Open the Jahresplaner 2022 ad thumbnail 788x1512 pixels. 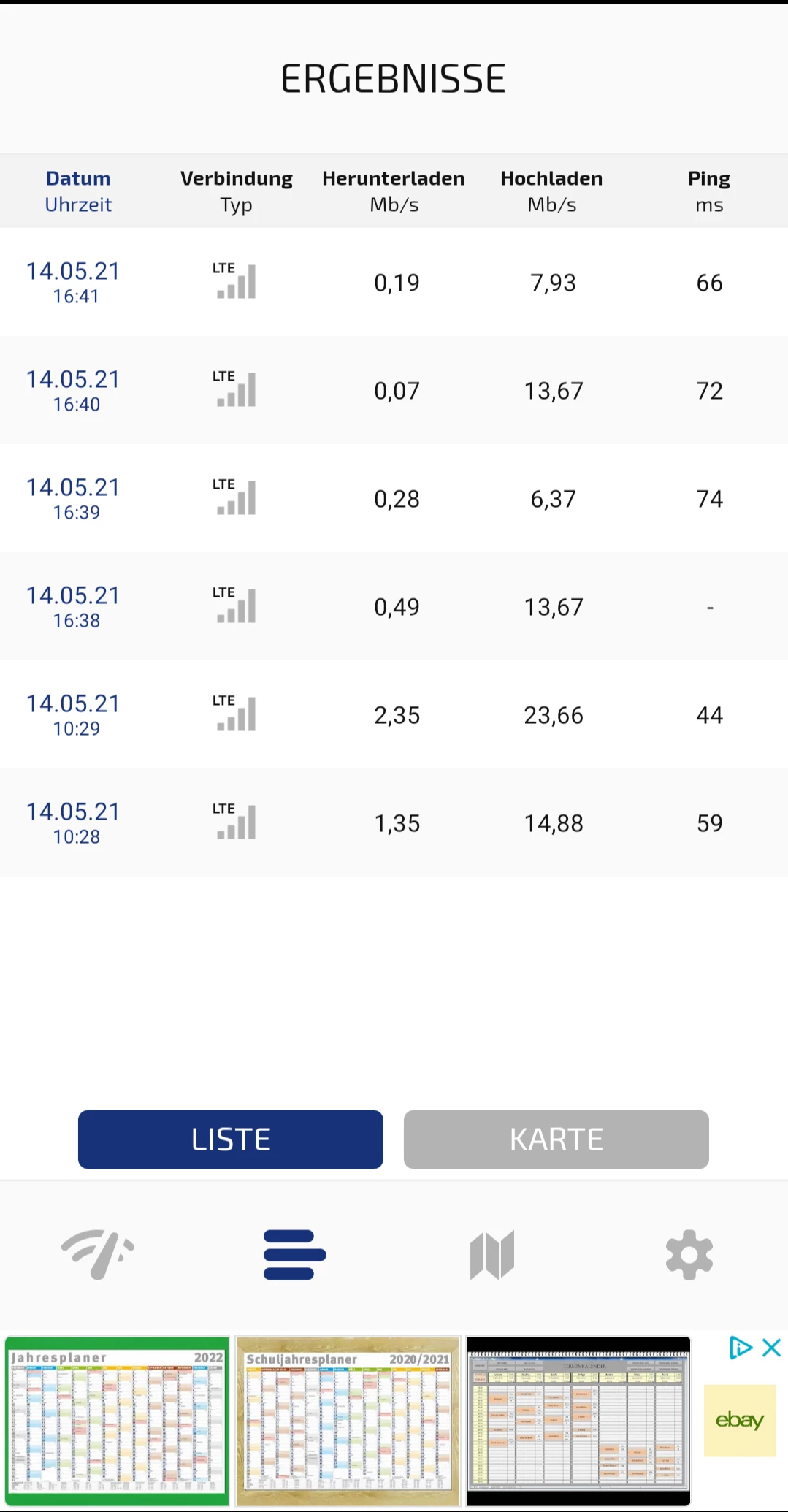(117, 1421)
